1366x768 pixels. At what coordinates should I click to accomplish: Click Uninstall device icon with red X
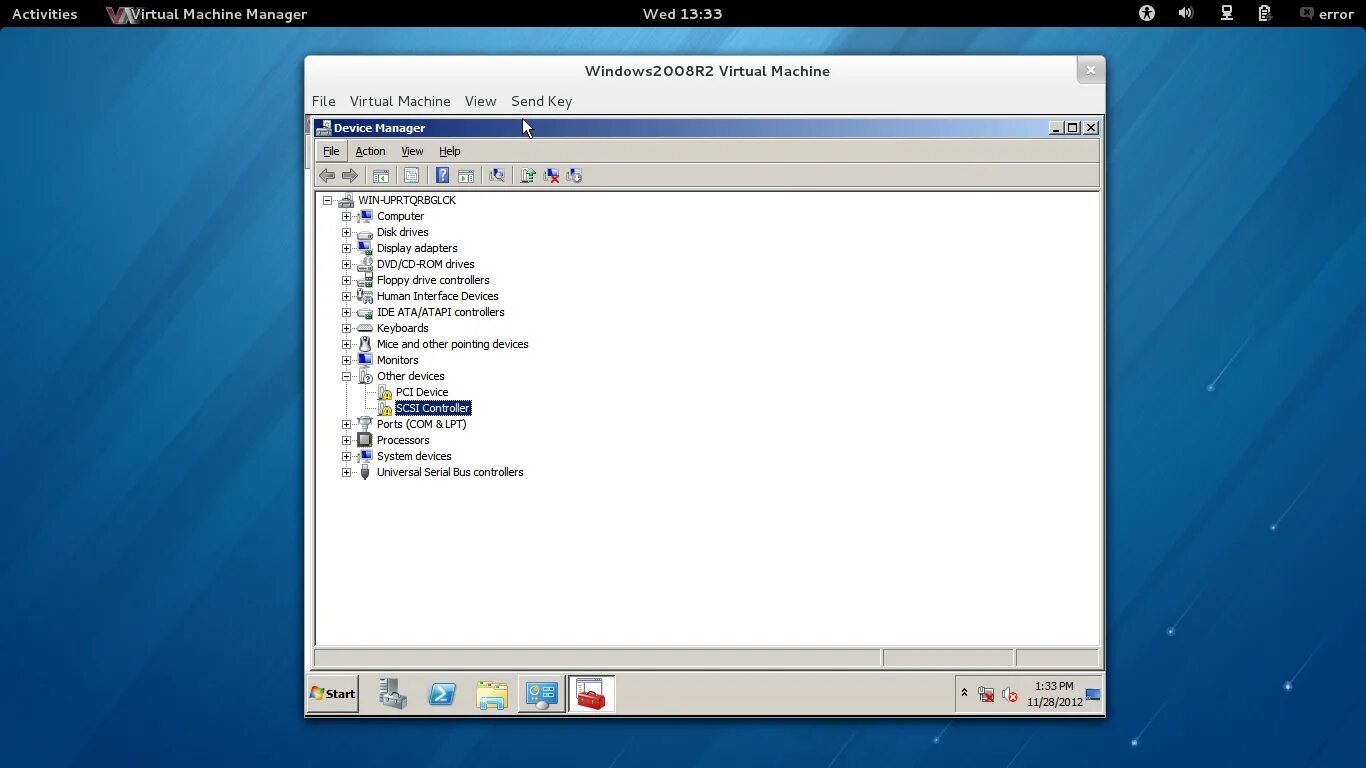point(551,176)
